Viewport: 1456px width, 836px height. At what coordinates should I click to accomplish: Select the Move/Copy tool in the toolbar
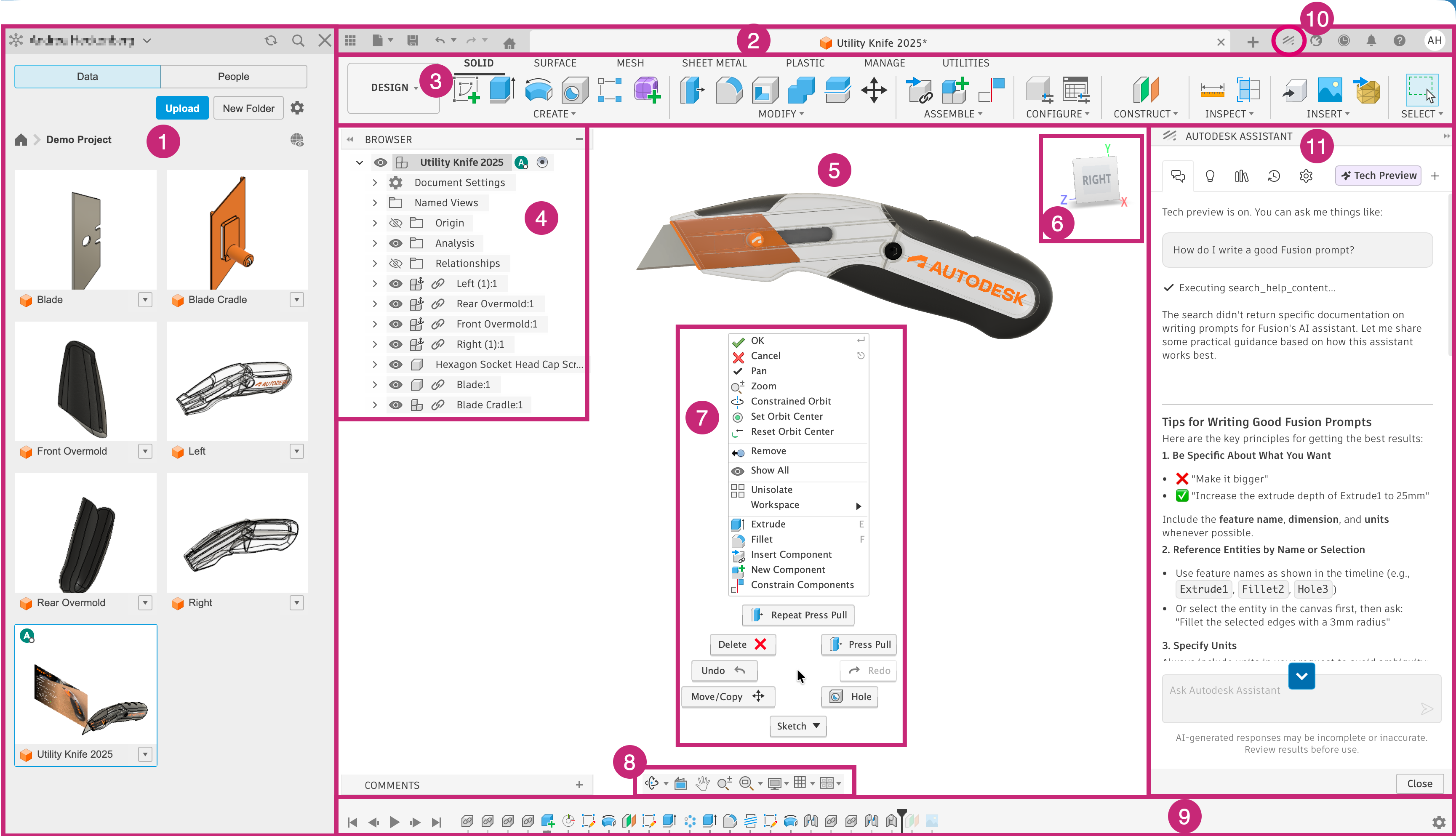click(874, 90)
